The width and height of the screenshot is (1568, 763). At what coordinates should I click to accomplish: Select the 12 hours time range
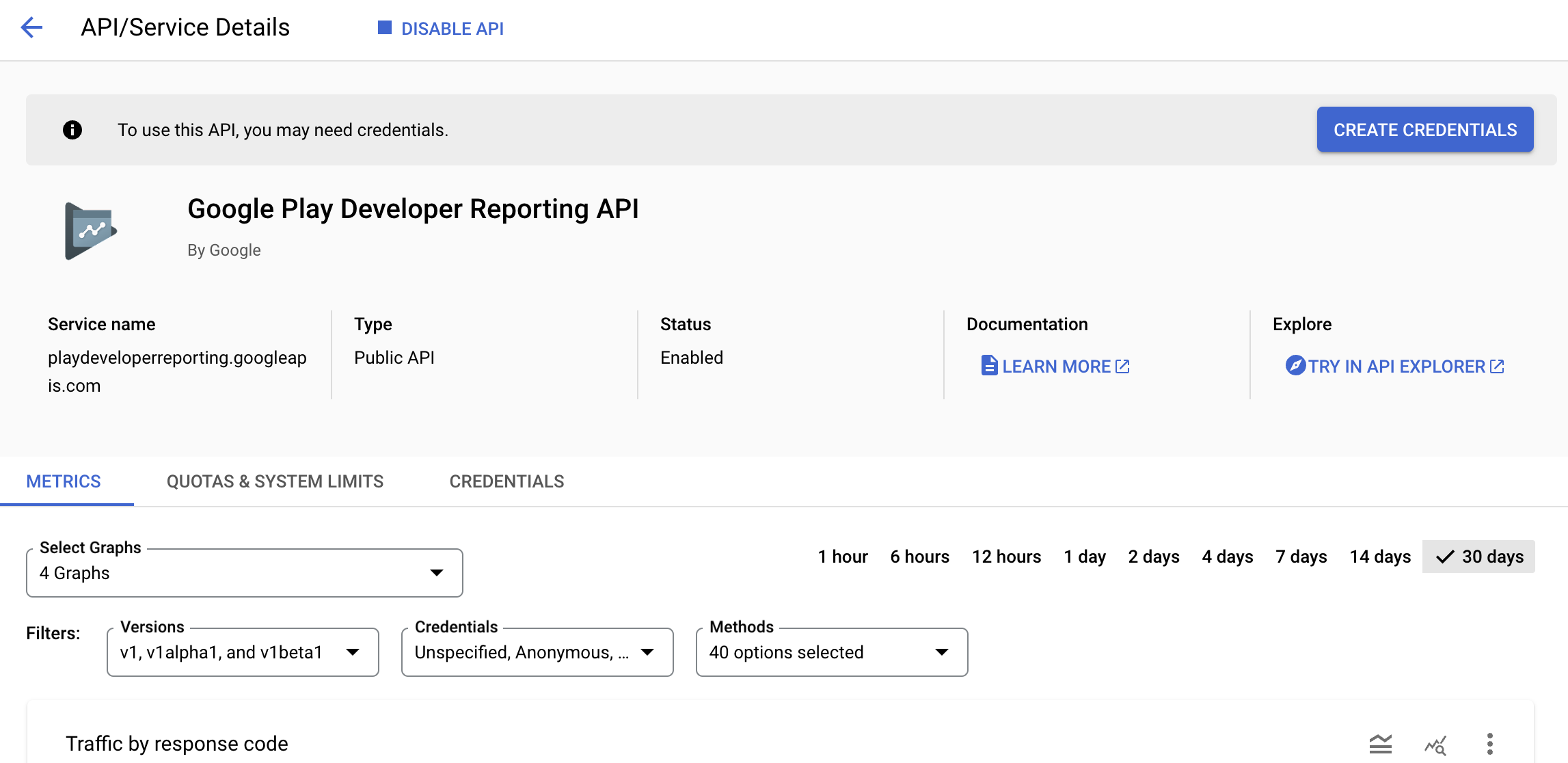[1006, 557]
